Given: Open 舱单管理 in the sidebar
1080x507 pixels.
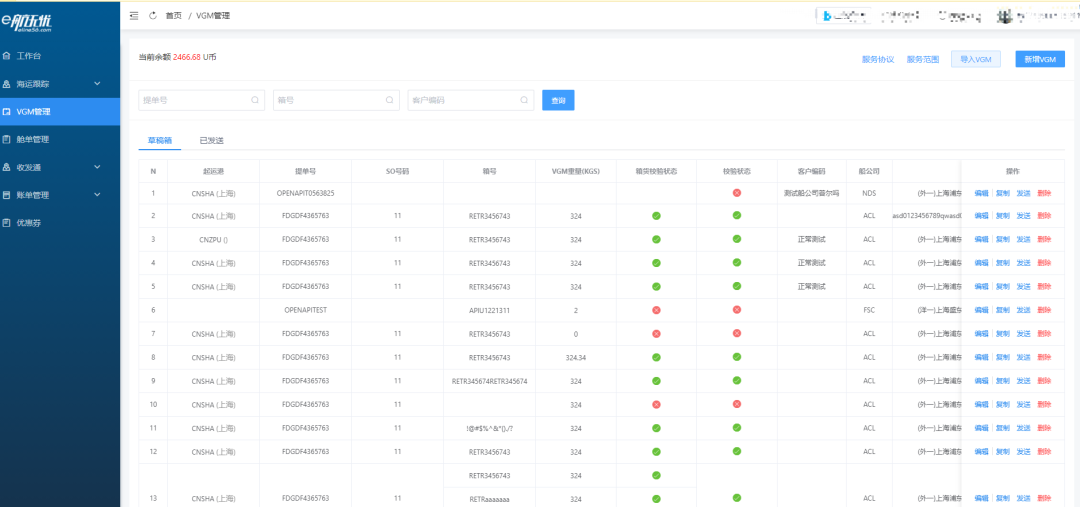Looking at the screenshot, I should tap(60, 139).
